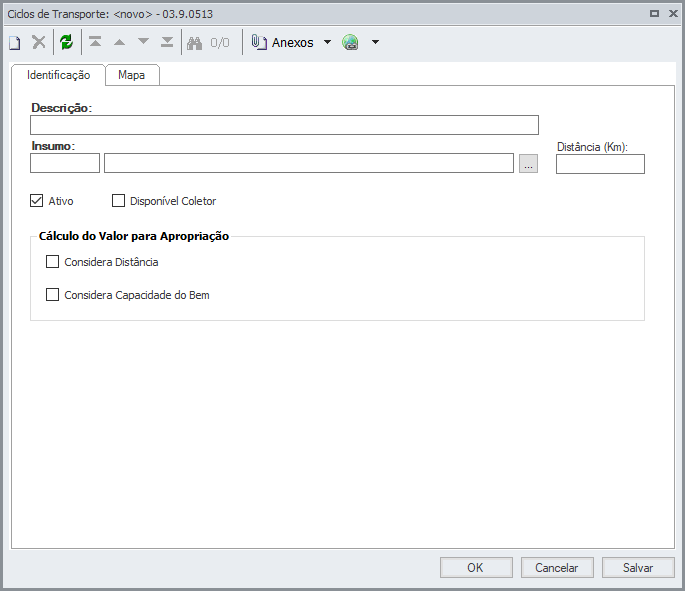Click the Cancelar button
The image size is (685, 591).
pos(557,567)
